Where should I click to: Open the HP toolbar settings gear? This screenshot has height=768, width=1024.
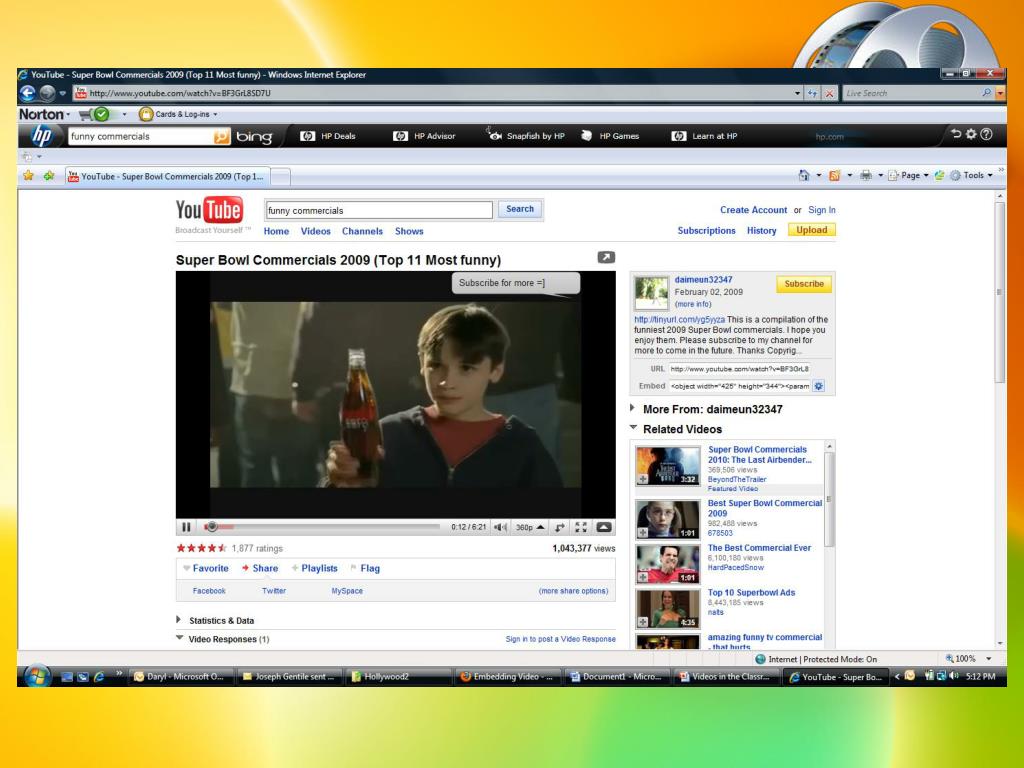point(971,134)
